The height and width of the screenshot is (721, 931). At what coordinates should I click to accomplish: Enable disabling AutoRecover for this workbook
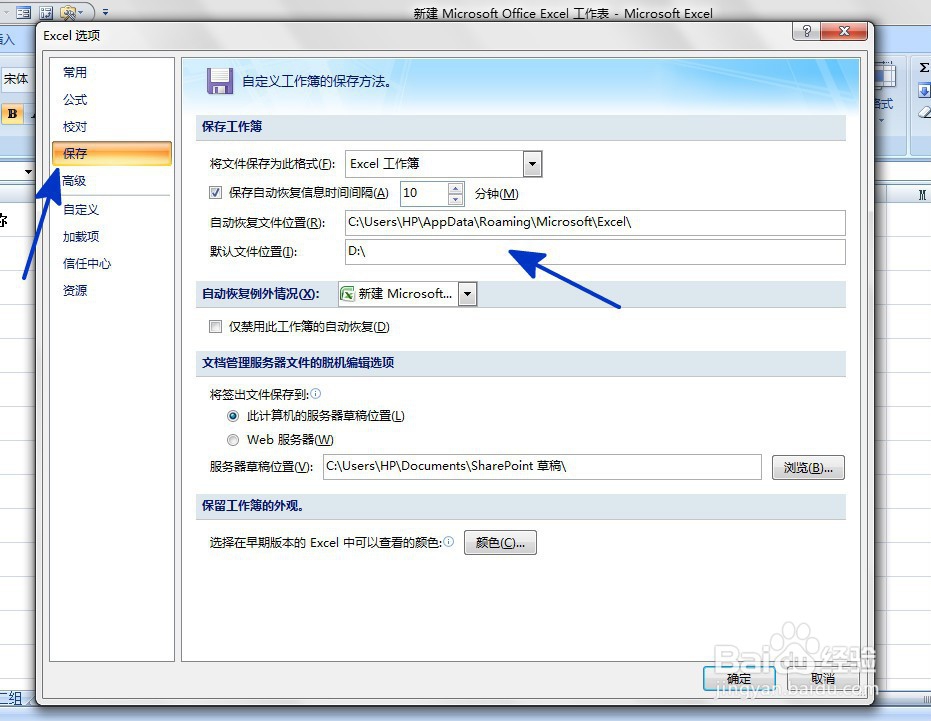coord(216,327)
